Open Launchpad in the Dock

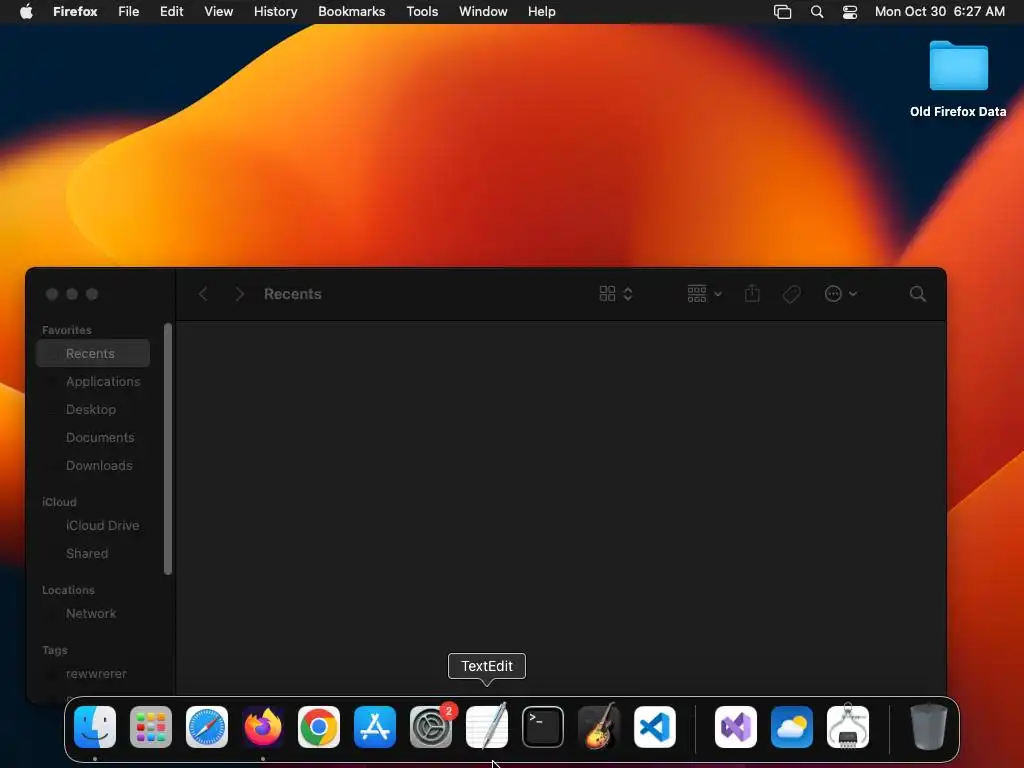click(x=151, y=727)
